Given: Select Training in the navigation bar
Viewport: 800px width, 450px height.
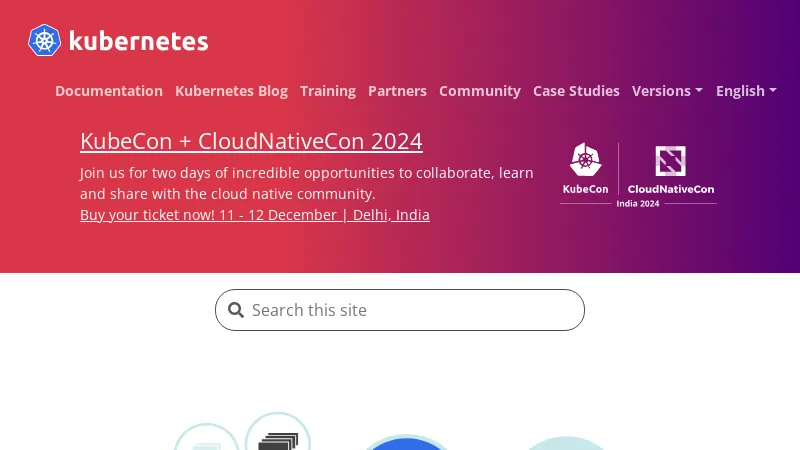Looking at the screenshot, I should pos(328,91).
